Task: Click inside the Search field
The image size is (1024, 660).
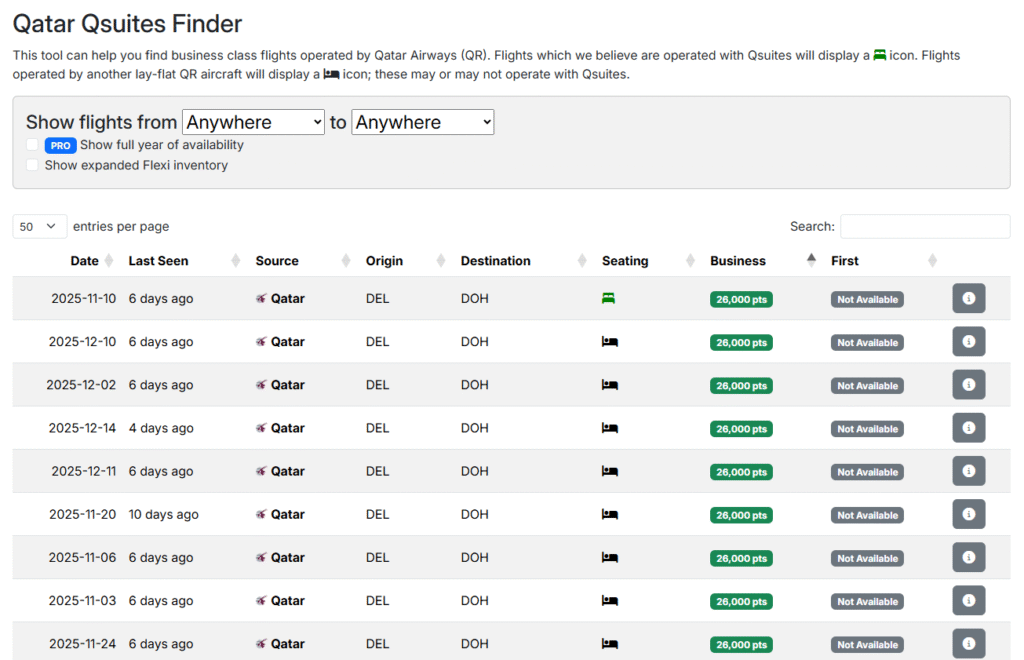Action: pos(924,226)
